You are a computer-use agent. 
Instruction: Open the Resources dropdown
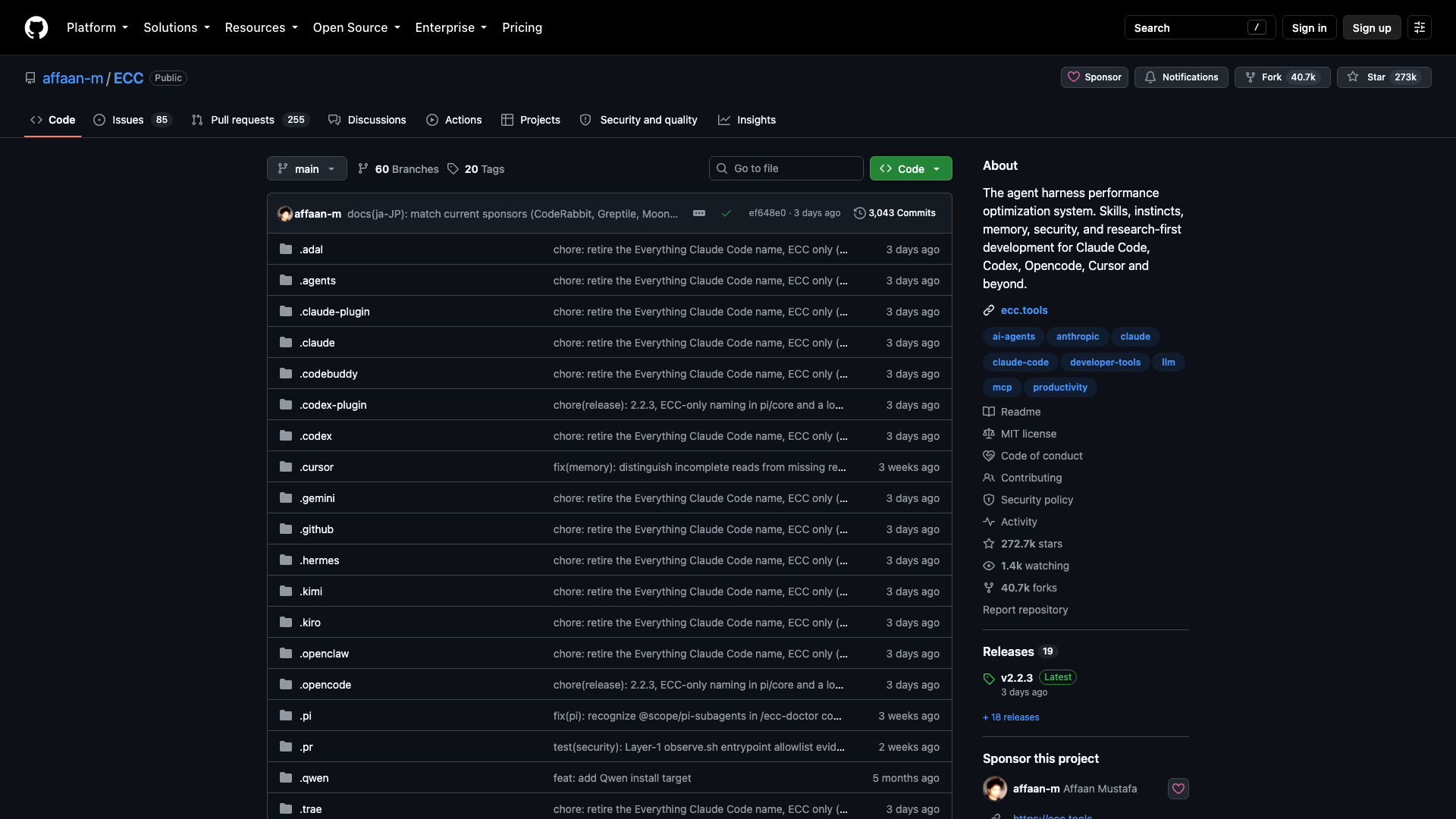(x=261, y=27)
